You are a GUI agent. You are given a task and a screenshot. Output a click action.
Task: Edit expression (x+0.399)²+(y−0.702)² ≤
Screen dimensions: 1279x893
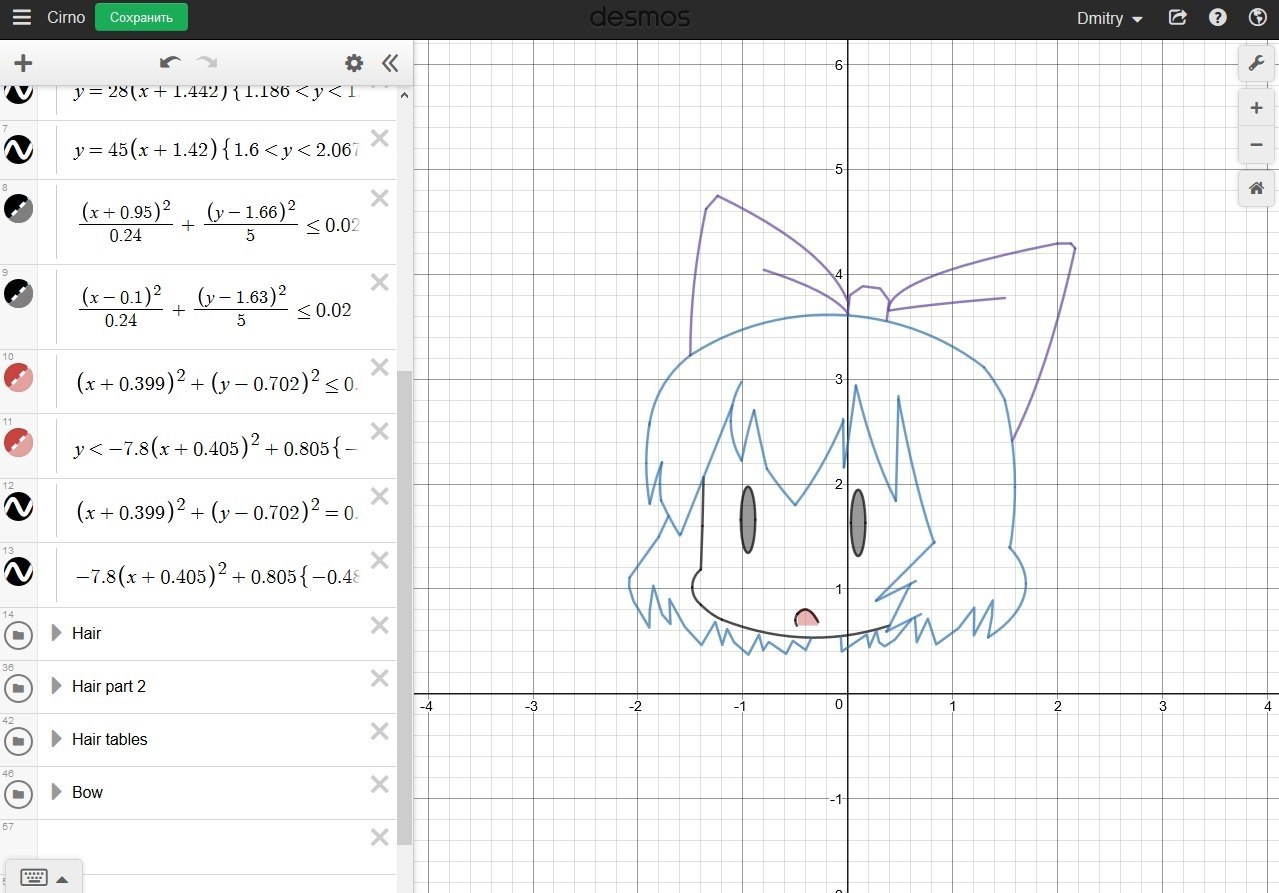(215, 381)
